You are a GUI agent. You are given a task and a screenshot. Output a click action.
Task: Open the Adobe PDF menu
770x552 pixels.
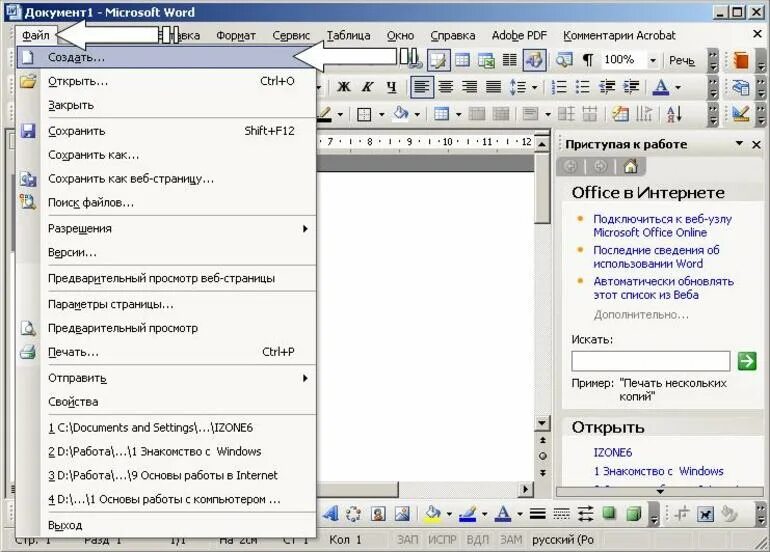click(x=519, y=35)
